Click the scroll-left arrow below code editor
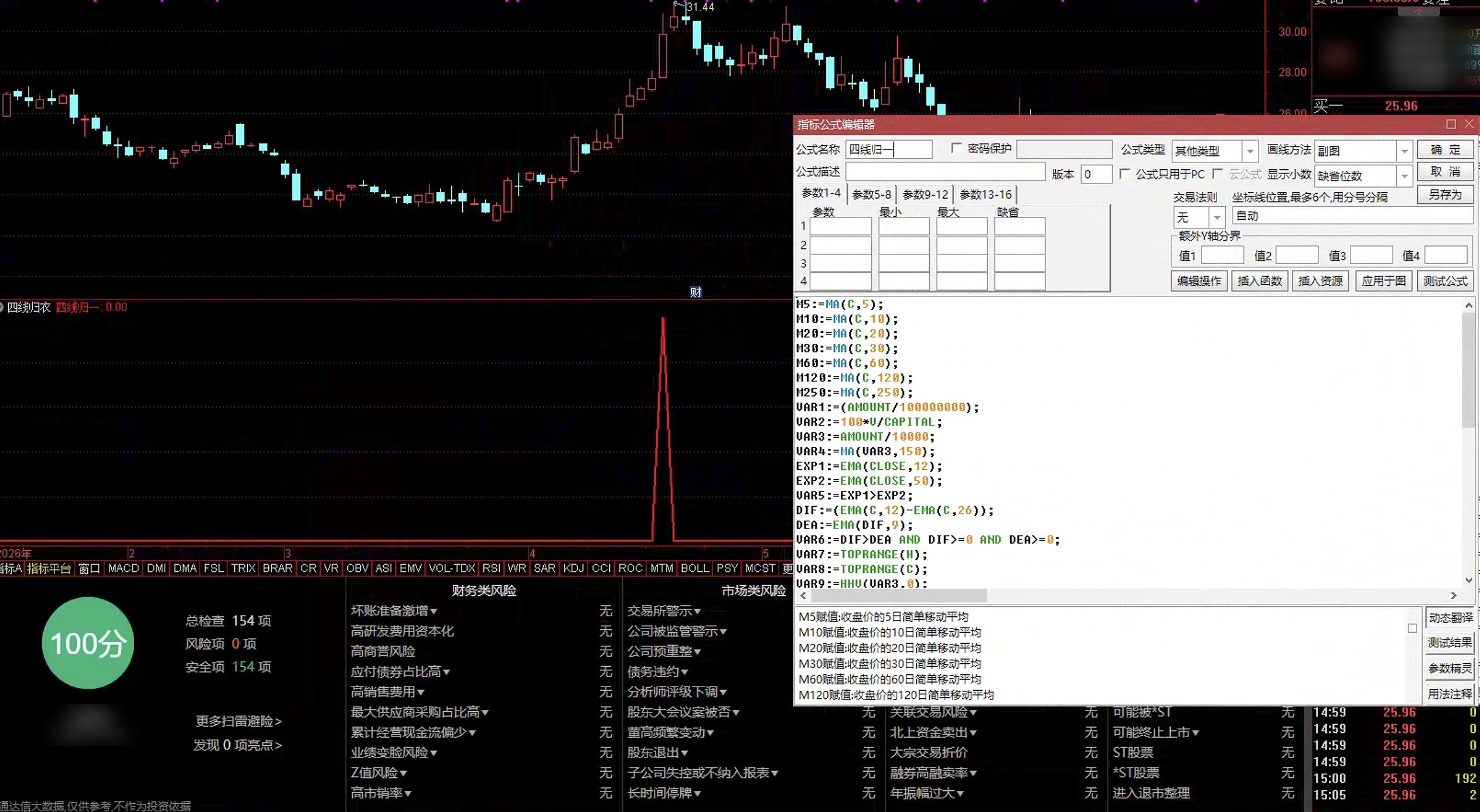Screen dimensions: 1480x812 pos(803,595)
